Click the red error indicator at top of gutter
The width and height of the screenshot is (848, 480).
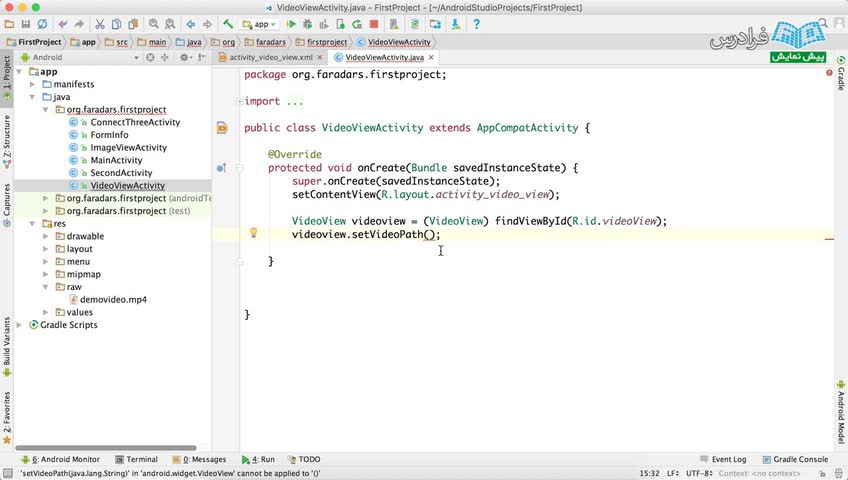[829, 72]
